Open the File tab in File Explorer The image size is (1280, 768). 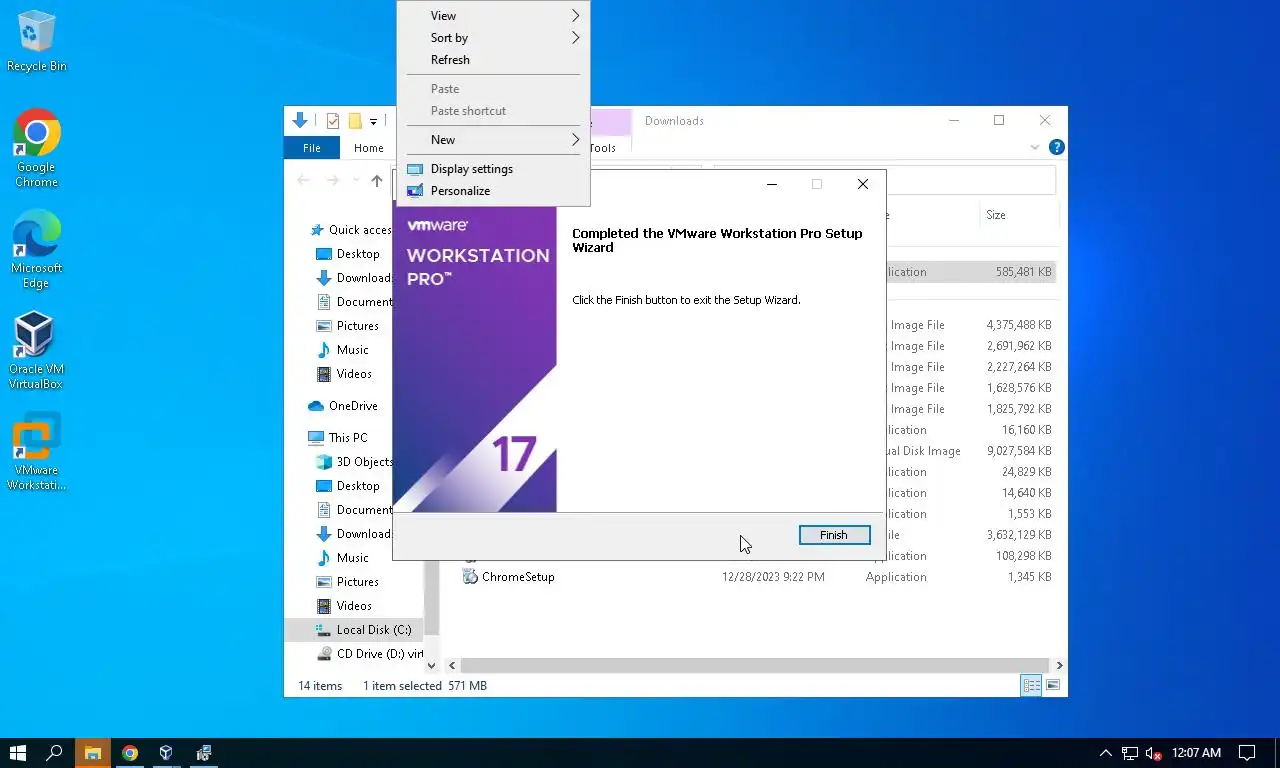(312, 148)
